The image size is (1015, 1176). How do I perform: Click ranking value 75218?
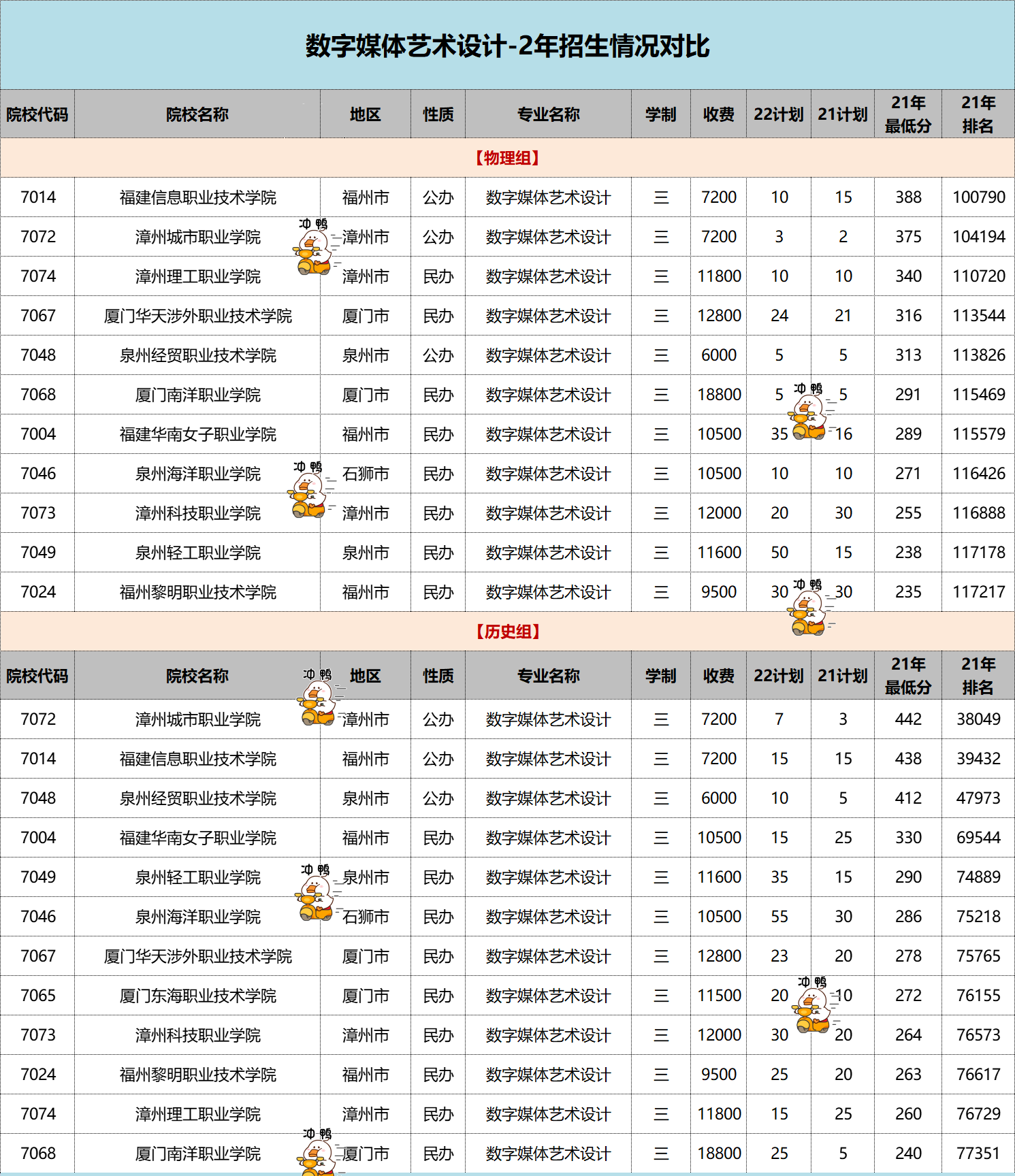pyautogui.click(x=978, y=917)
